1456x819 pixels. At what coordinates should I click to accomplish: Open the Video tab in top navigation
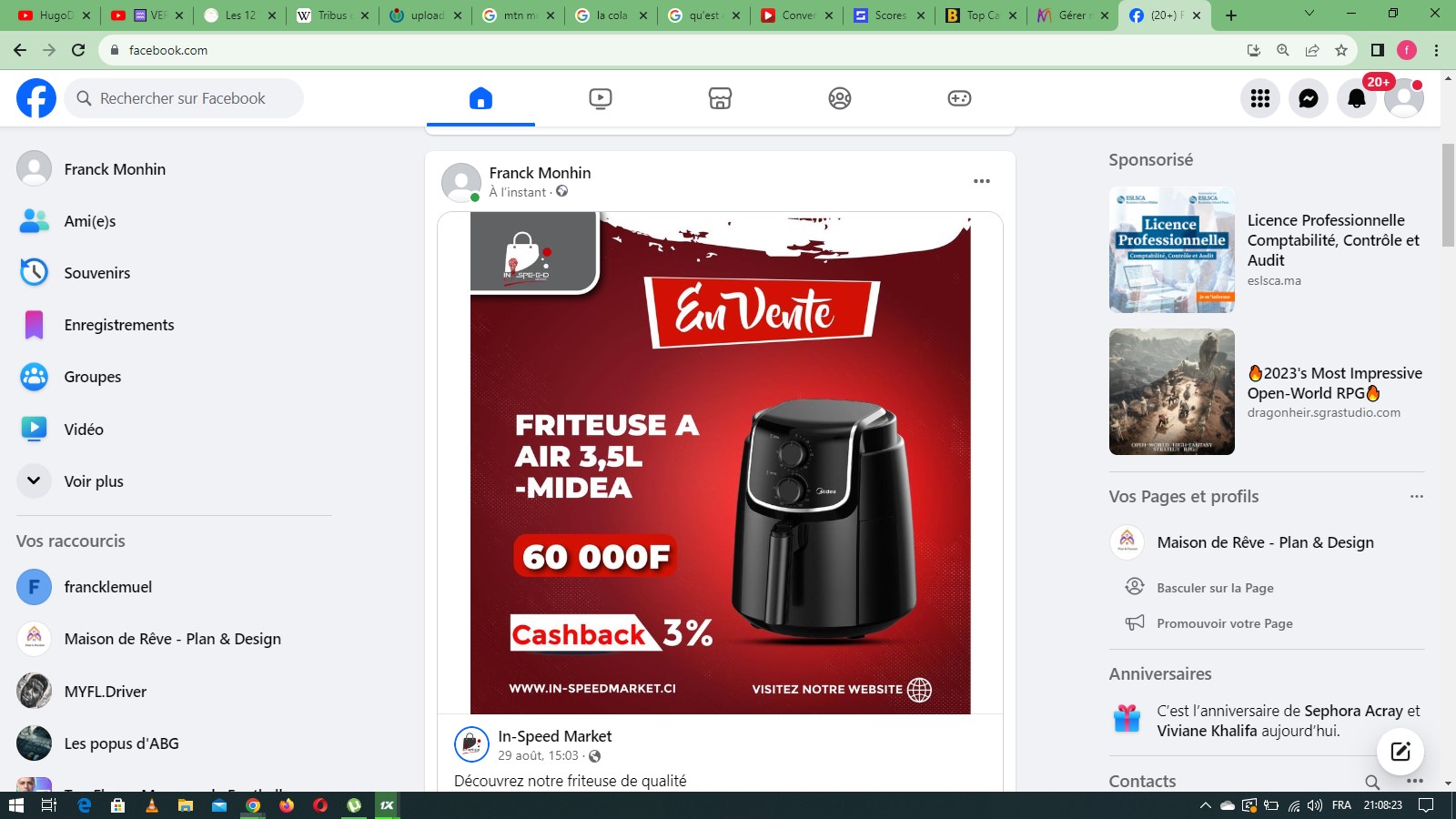point(600,98)
